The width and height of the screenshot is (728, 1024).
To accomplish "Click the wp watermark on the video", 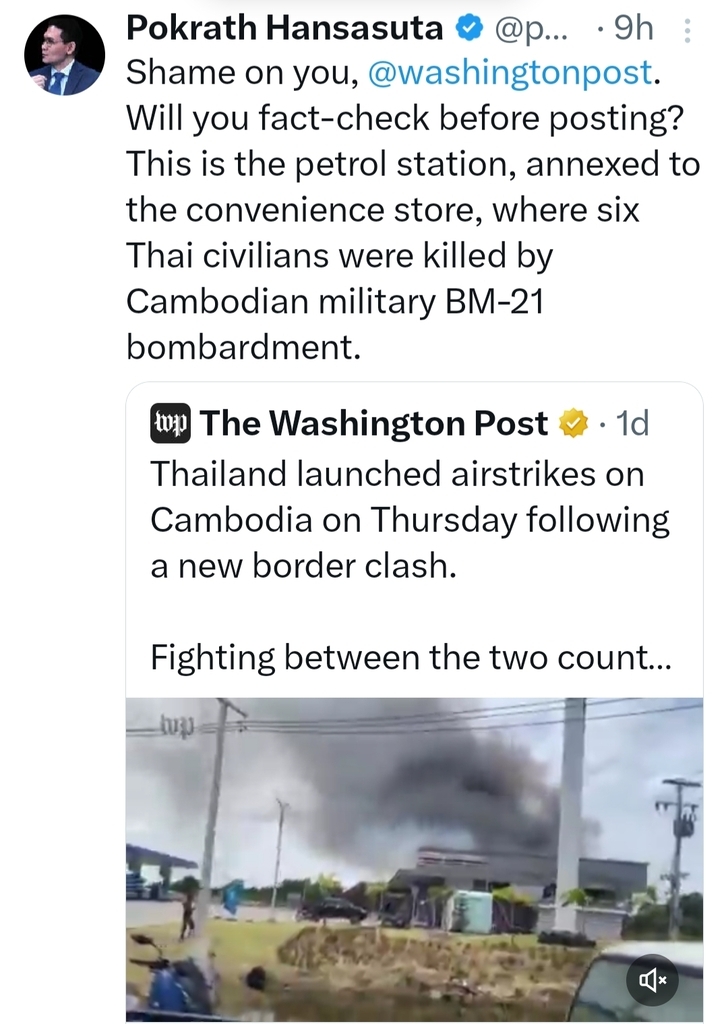I will tap(176, 724).
